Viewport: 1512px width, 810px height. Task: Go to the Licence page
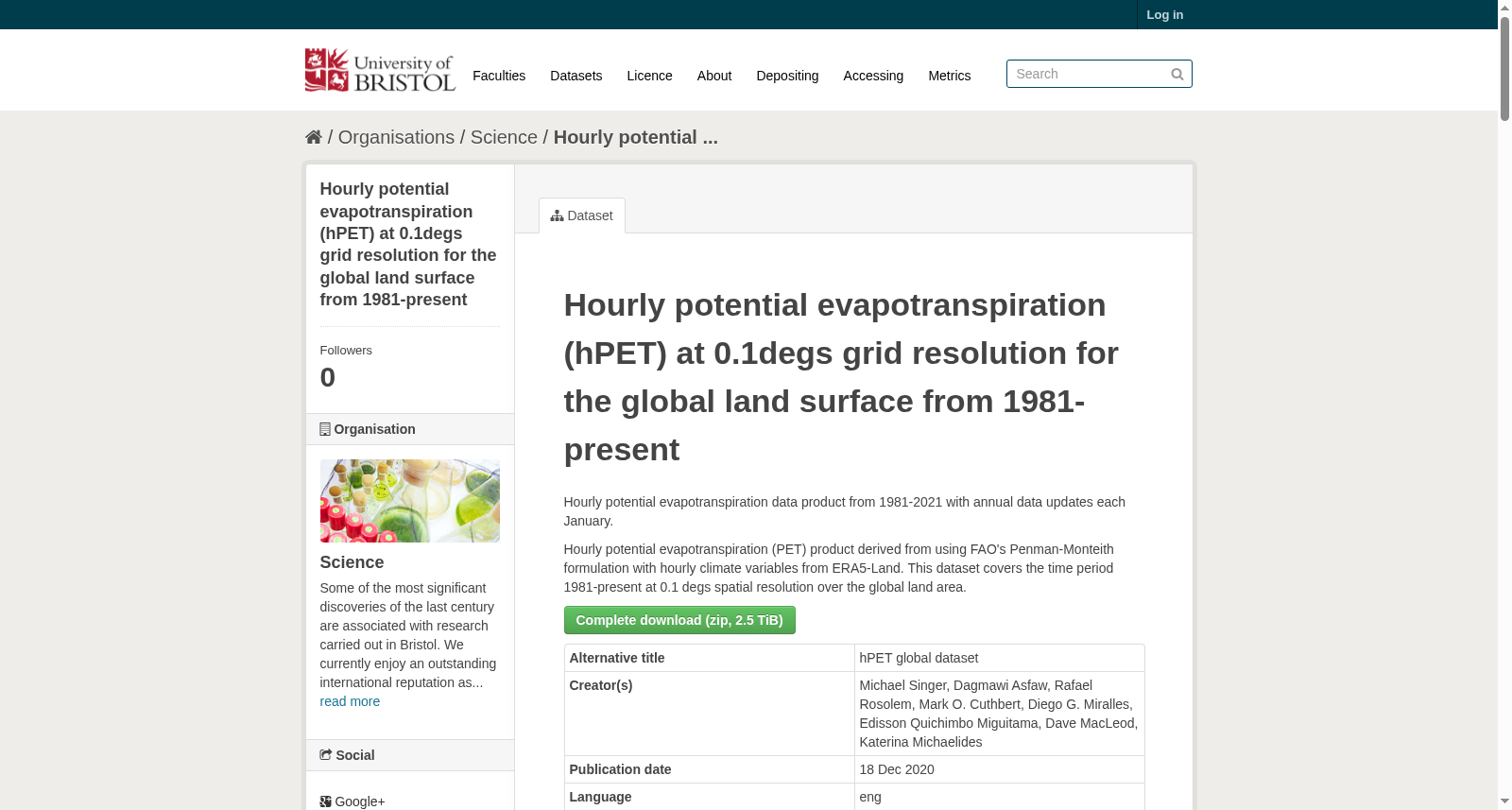tap(650, 76)
